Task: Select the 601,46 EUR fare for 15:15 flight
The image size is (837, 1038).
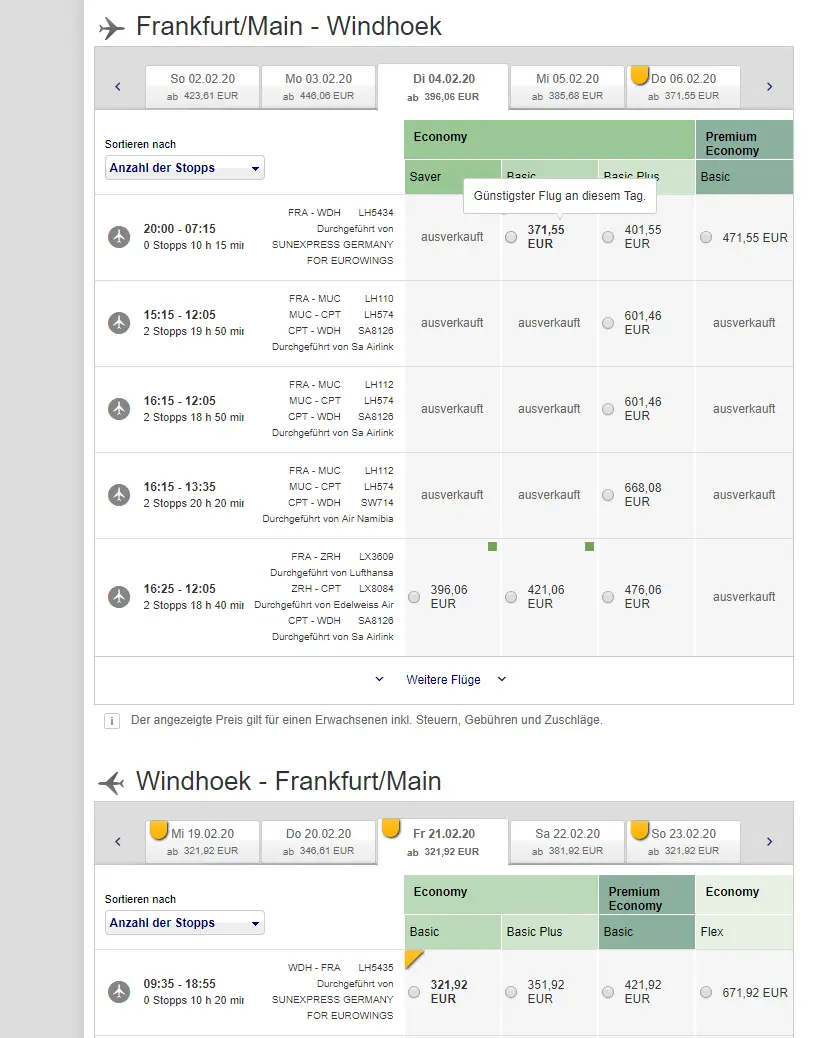Action: 608,323
